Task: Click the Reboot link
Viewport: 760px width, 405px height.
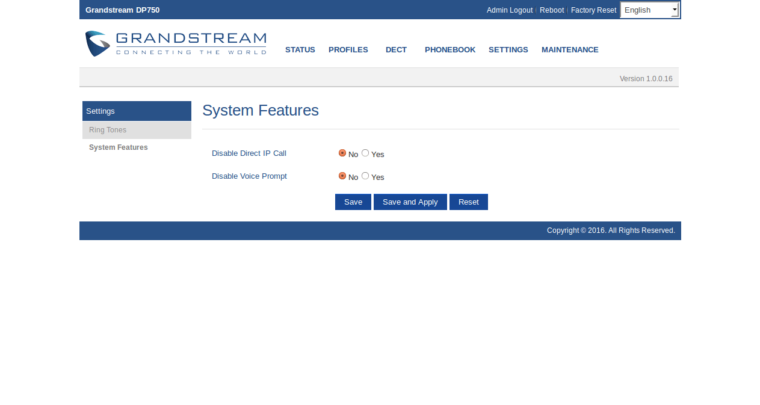Action: pos(552,10)
